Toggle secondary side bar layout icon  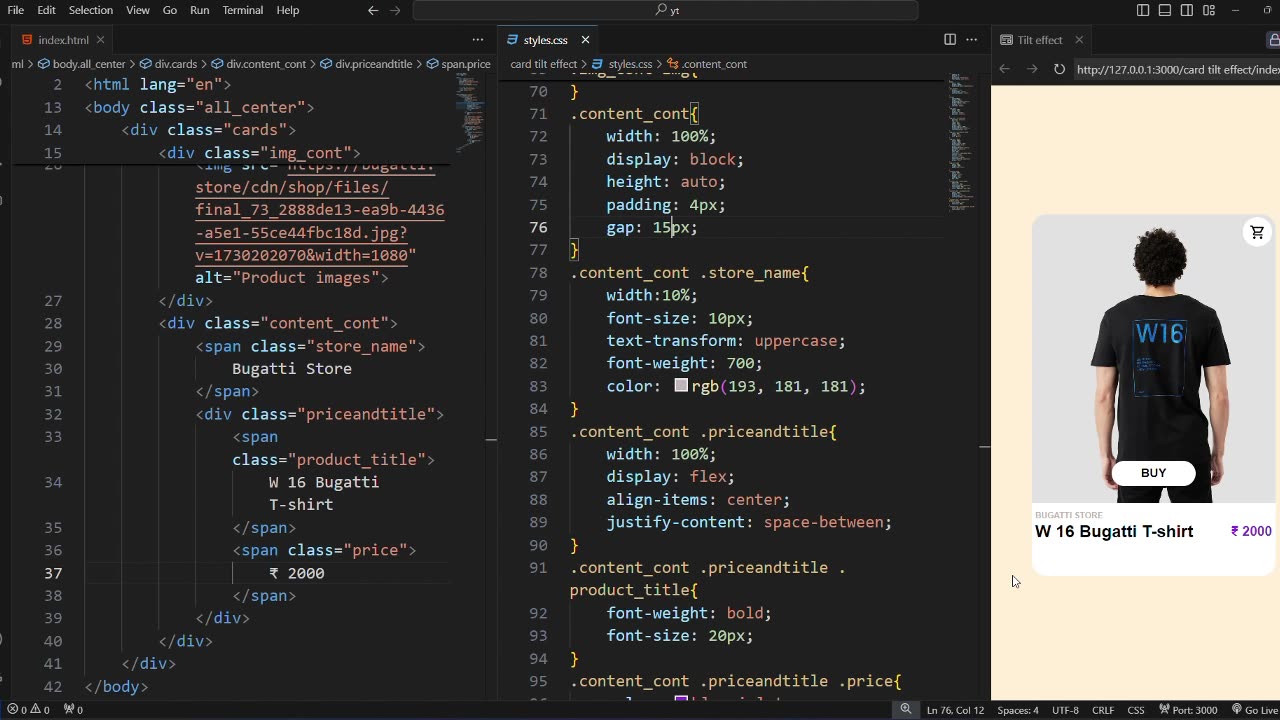1187,10
